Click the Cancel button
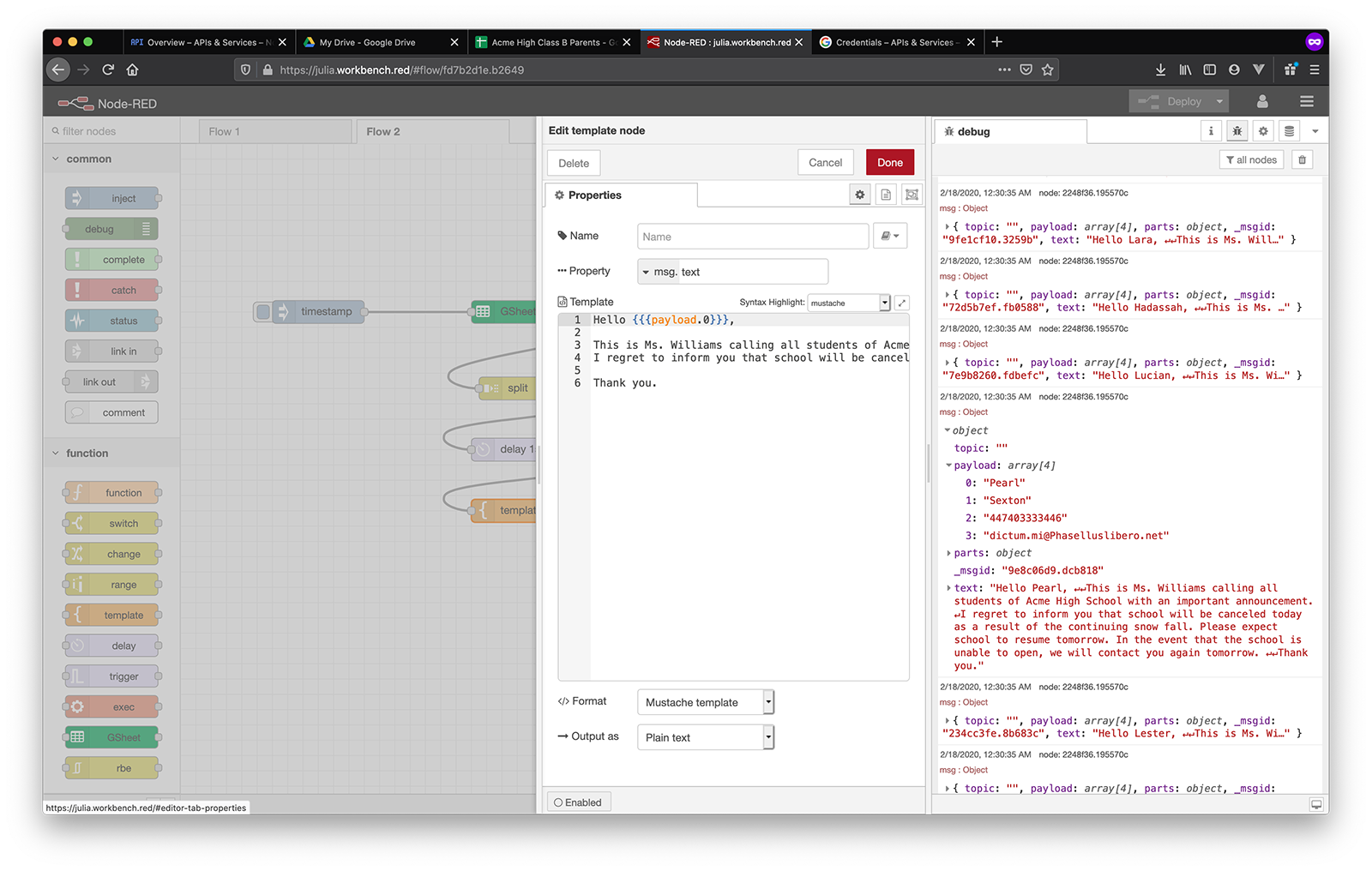The width and height of the screenshot is (1372, 871). [825, 162]
